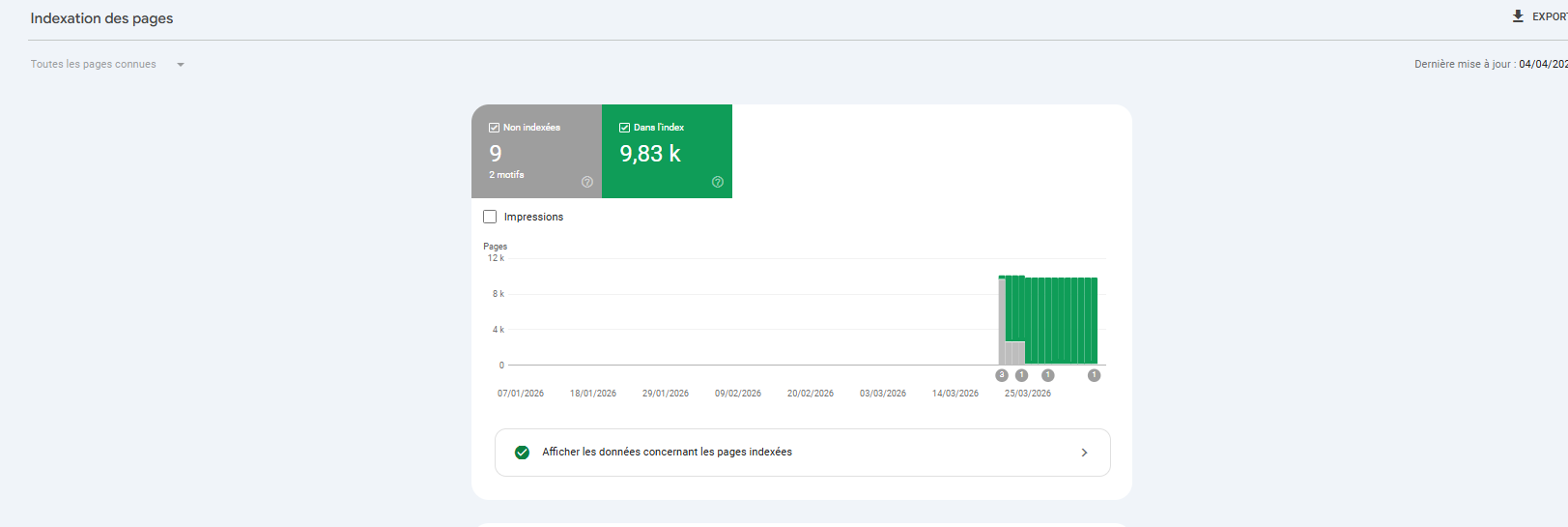Open help icon in Non indexées card
The width and height of the screenshot is (1568, 527).
(x=587, y=182)
